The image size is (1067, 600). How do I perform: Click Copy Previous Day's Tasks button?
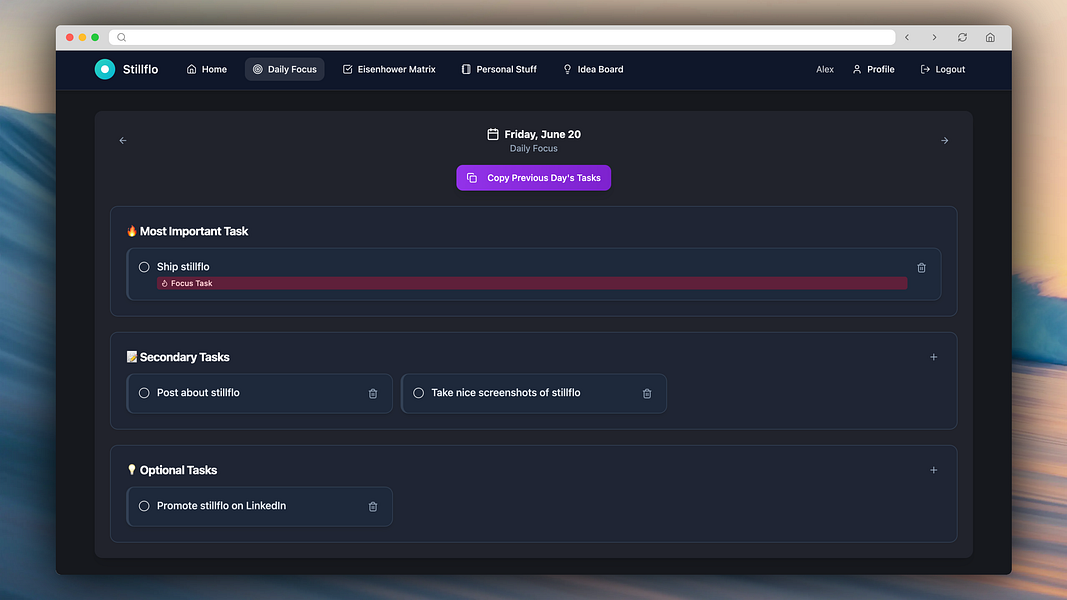534,178
